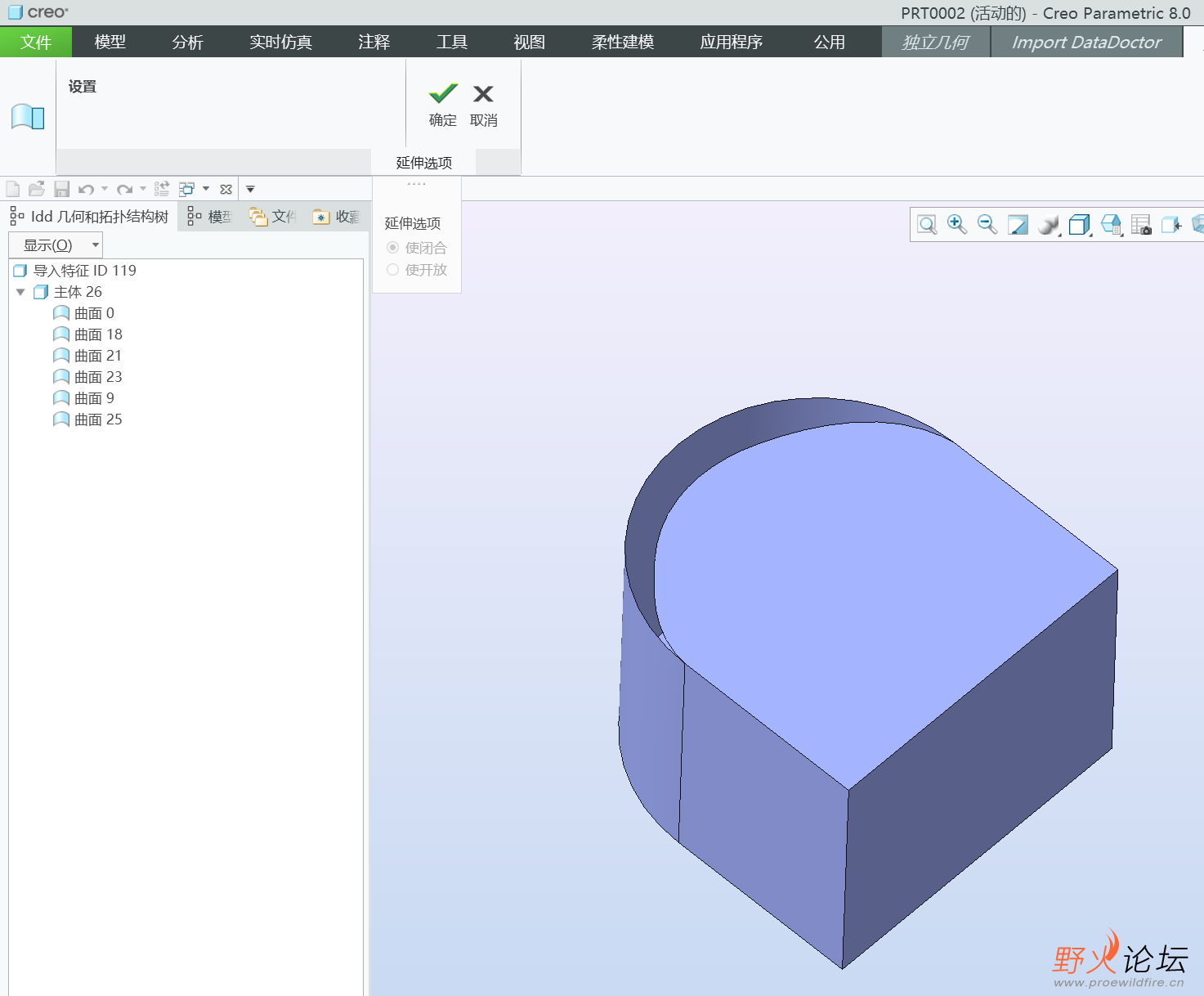This screenshot has width=1204, height=996.
Task: Click the Zoom Out magnifier icon
Action: pyautogui.click(x=987, y=225)
